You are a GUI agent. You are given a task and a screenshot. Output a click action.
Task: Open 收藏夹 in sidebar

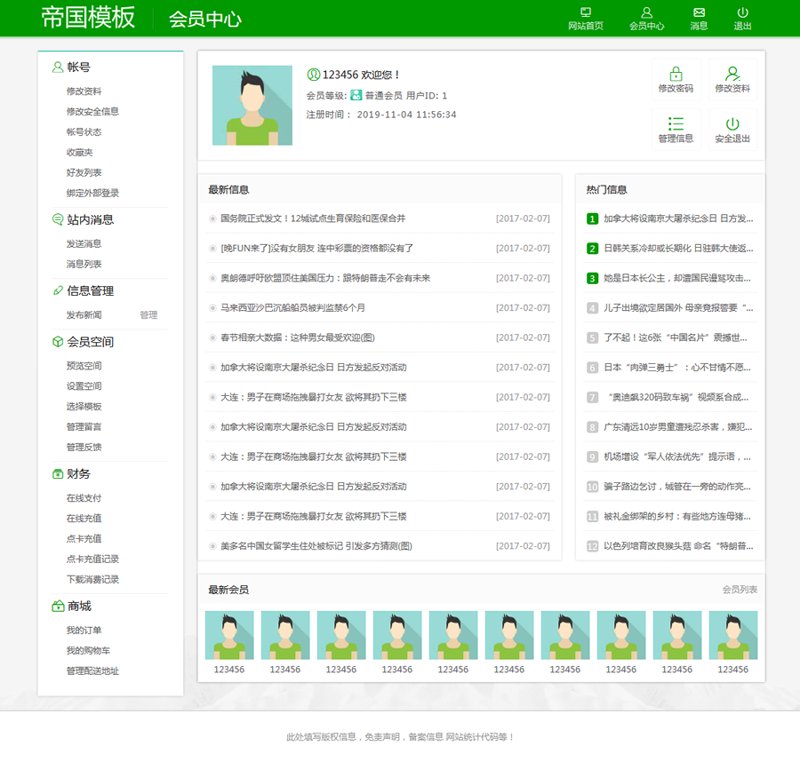[x=80, y=152]
